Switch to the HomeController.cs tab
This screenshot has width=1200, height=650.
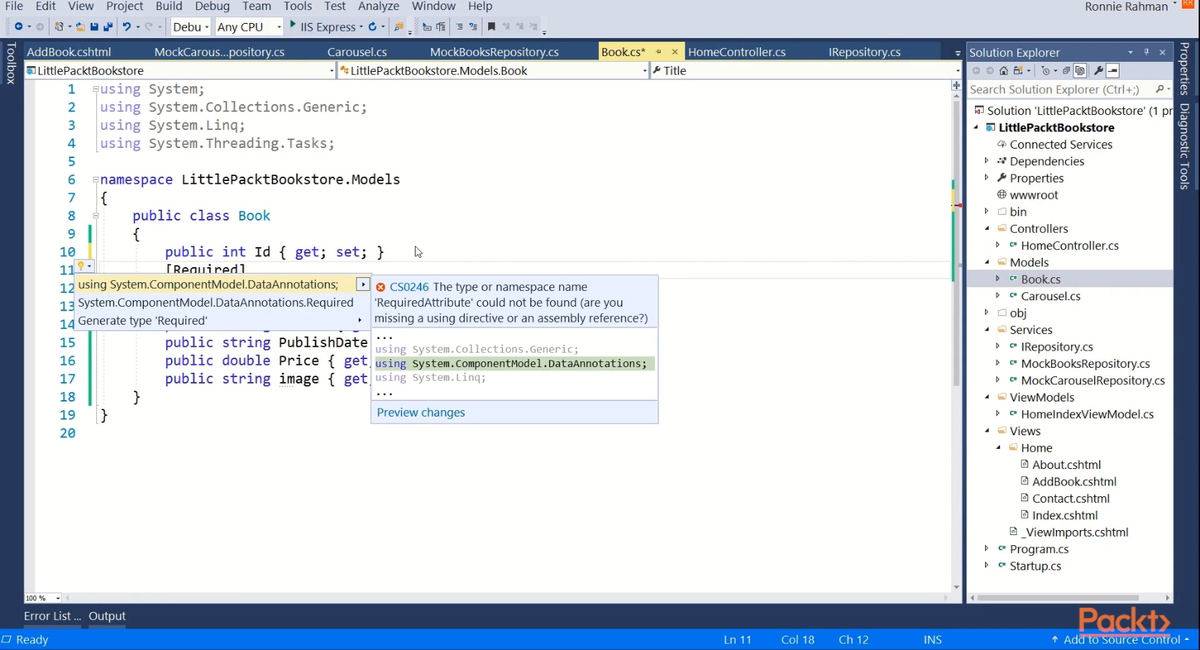coord(737,52)
